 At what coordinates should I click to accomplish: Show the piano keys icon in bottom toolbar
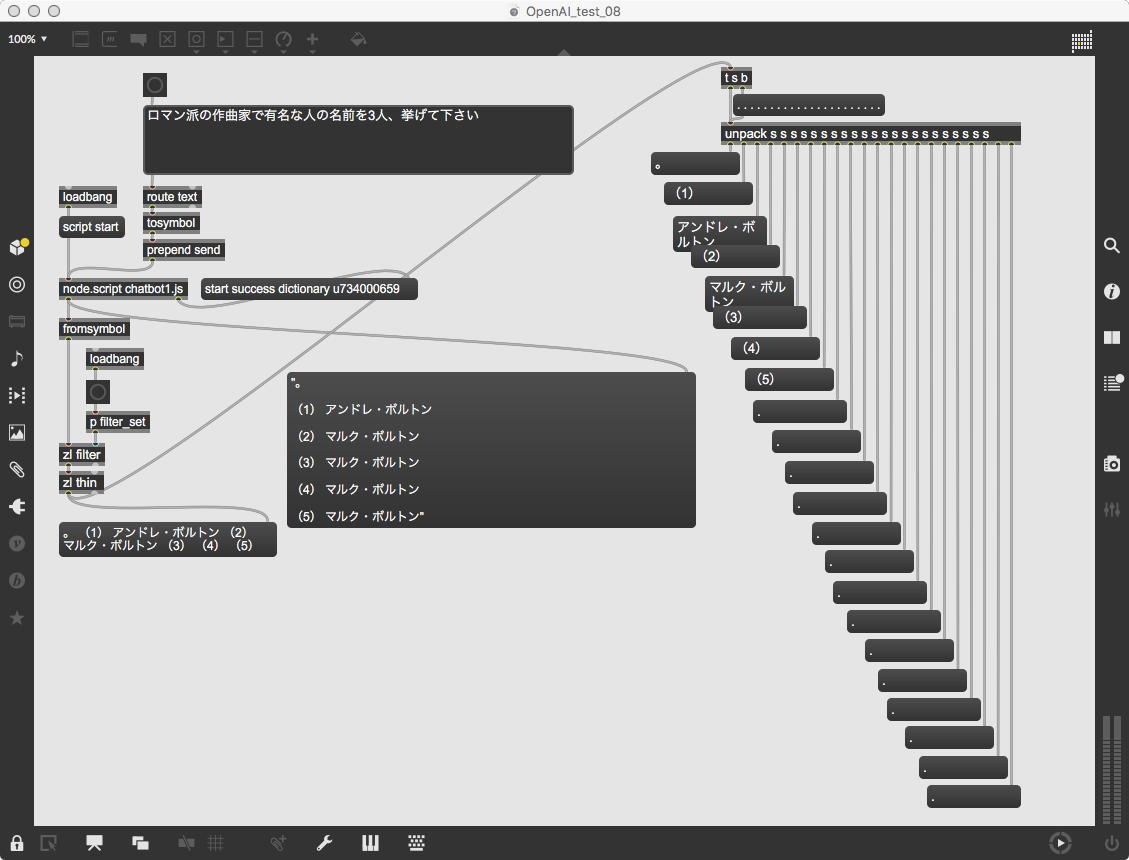tap(370, 843)
